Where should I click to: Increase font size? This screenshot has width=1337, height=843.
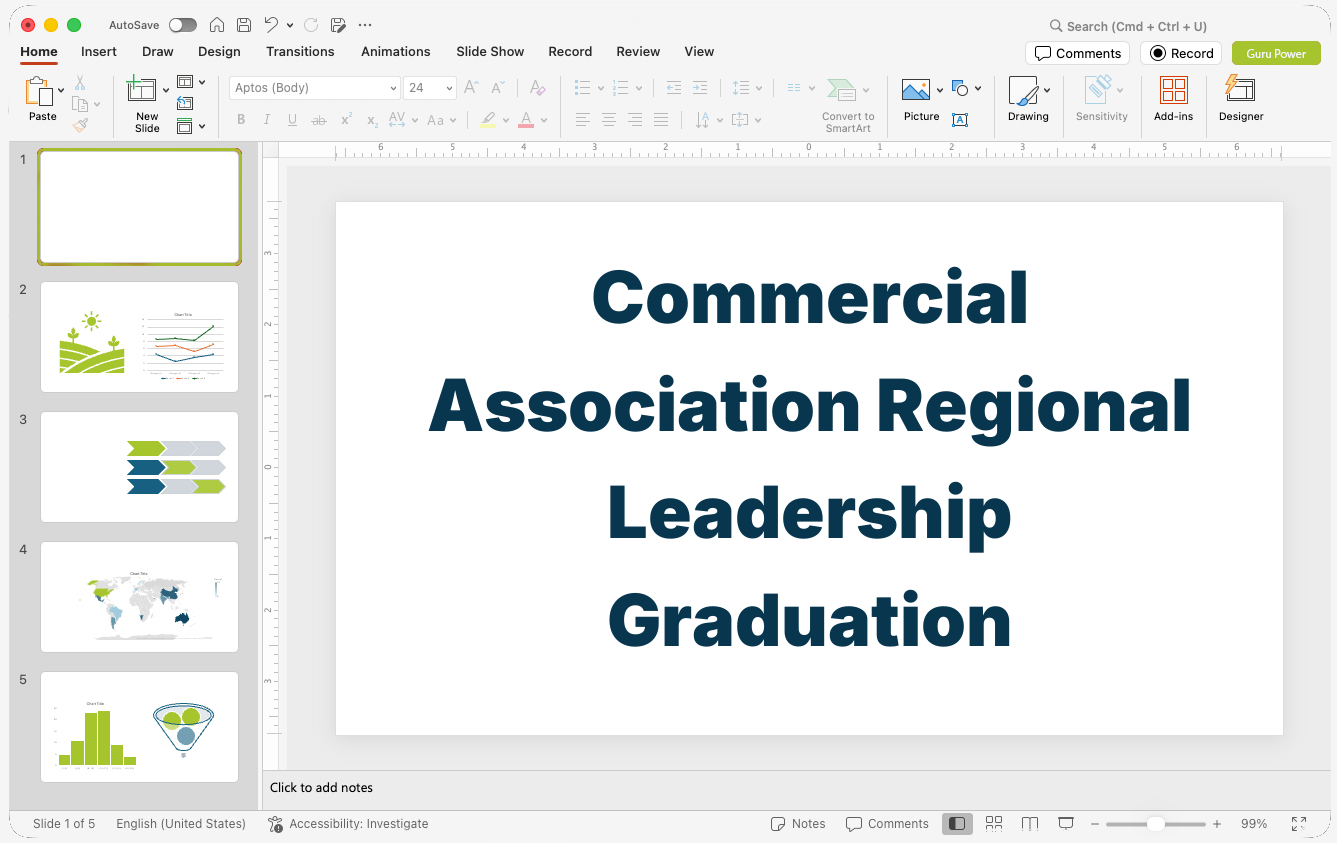click(x=471, y=88)
